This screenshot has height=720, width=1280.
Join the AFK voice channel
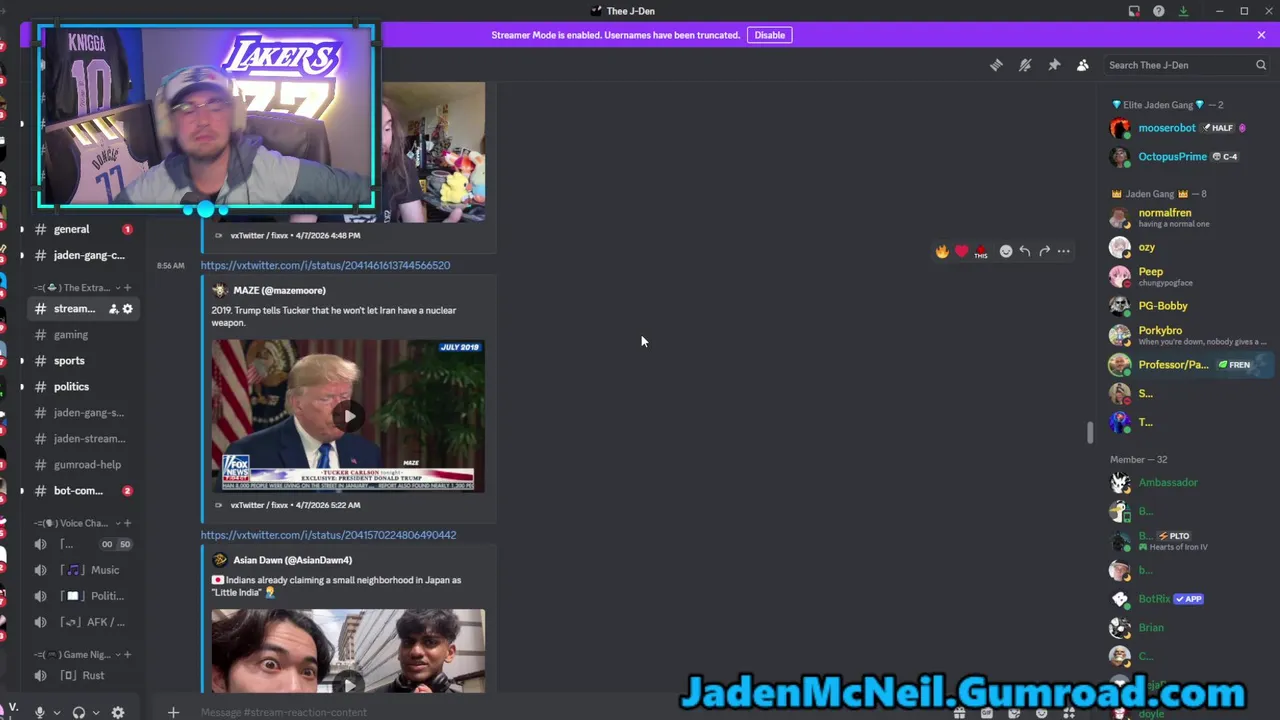84,622
